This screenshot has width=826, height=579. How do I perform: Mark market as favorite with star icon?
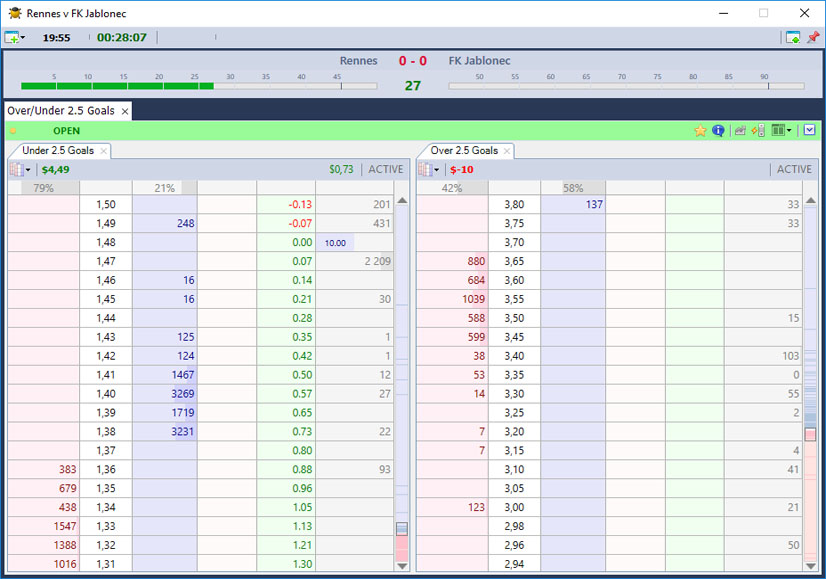coord(700,131)
